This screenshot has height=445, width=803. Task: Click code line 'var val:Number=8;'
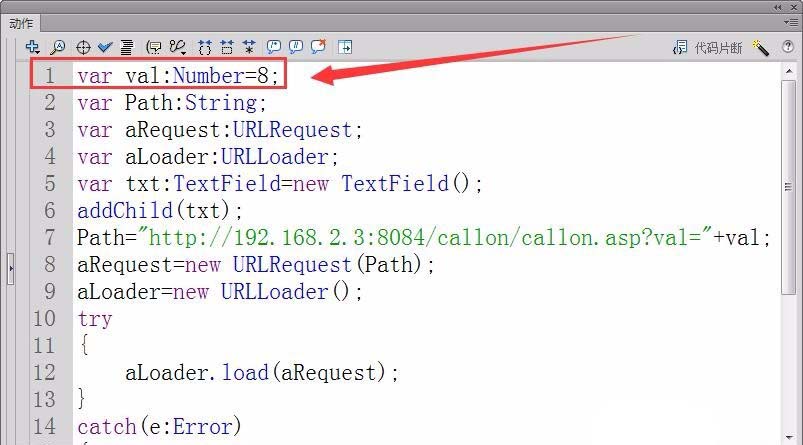(x=178, y=76)
